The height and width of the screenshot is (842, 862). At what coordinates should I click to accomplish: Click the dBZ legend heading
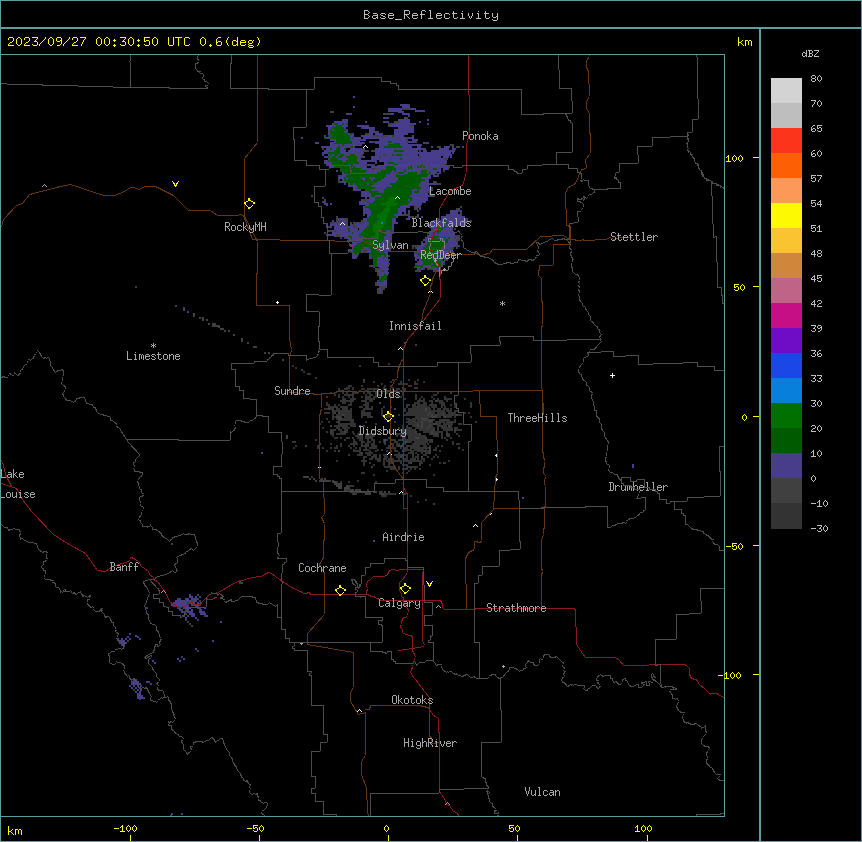pos(810,53)
